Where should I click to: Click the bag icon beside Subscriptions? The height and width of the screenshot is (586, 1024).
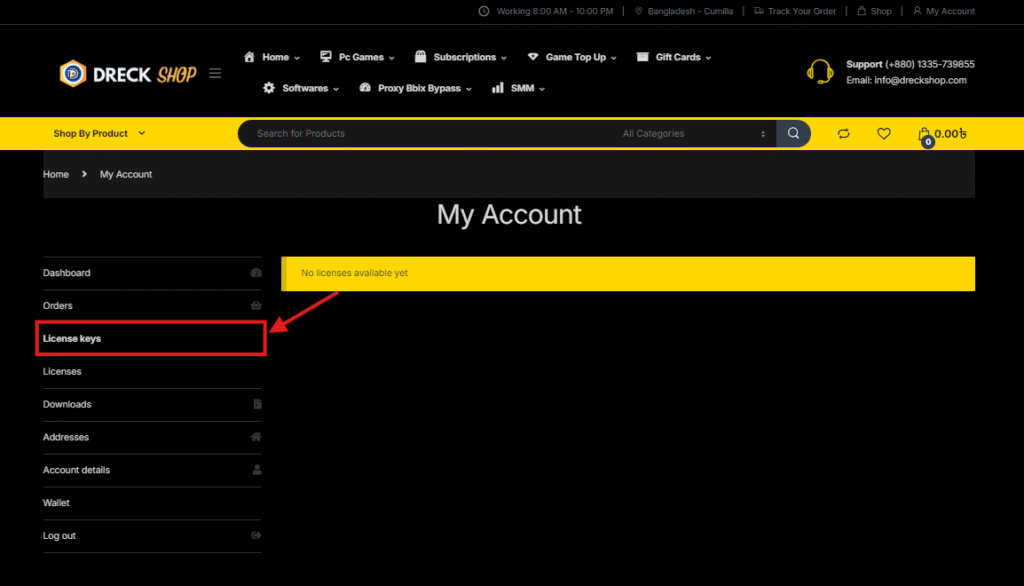click(421, 57)
